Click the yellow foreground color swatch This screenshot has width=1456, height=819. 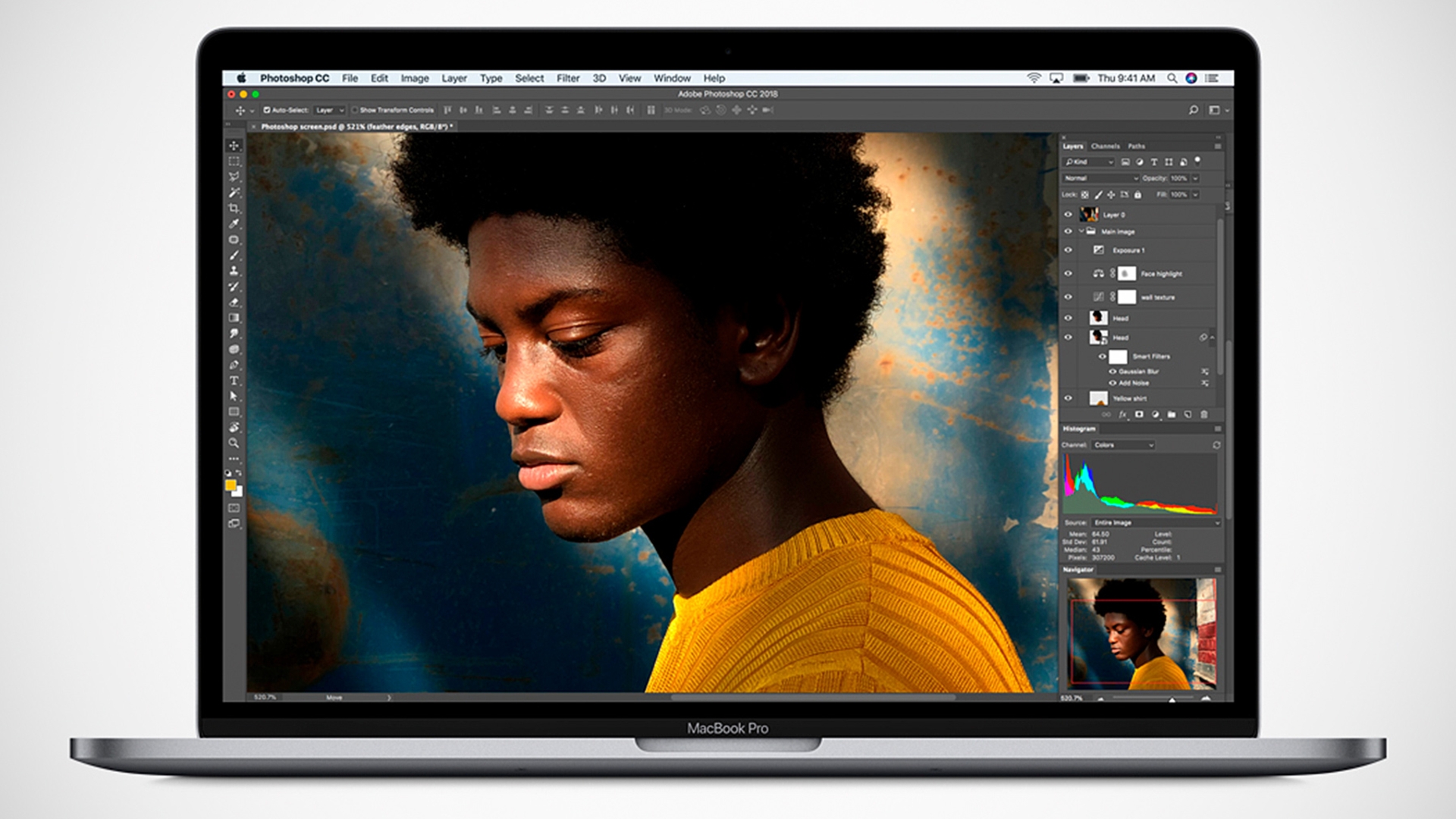tap(231, 485)
